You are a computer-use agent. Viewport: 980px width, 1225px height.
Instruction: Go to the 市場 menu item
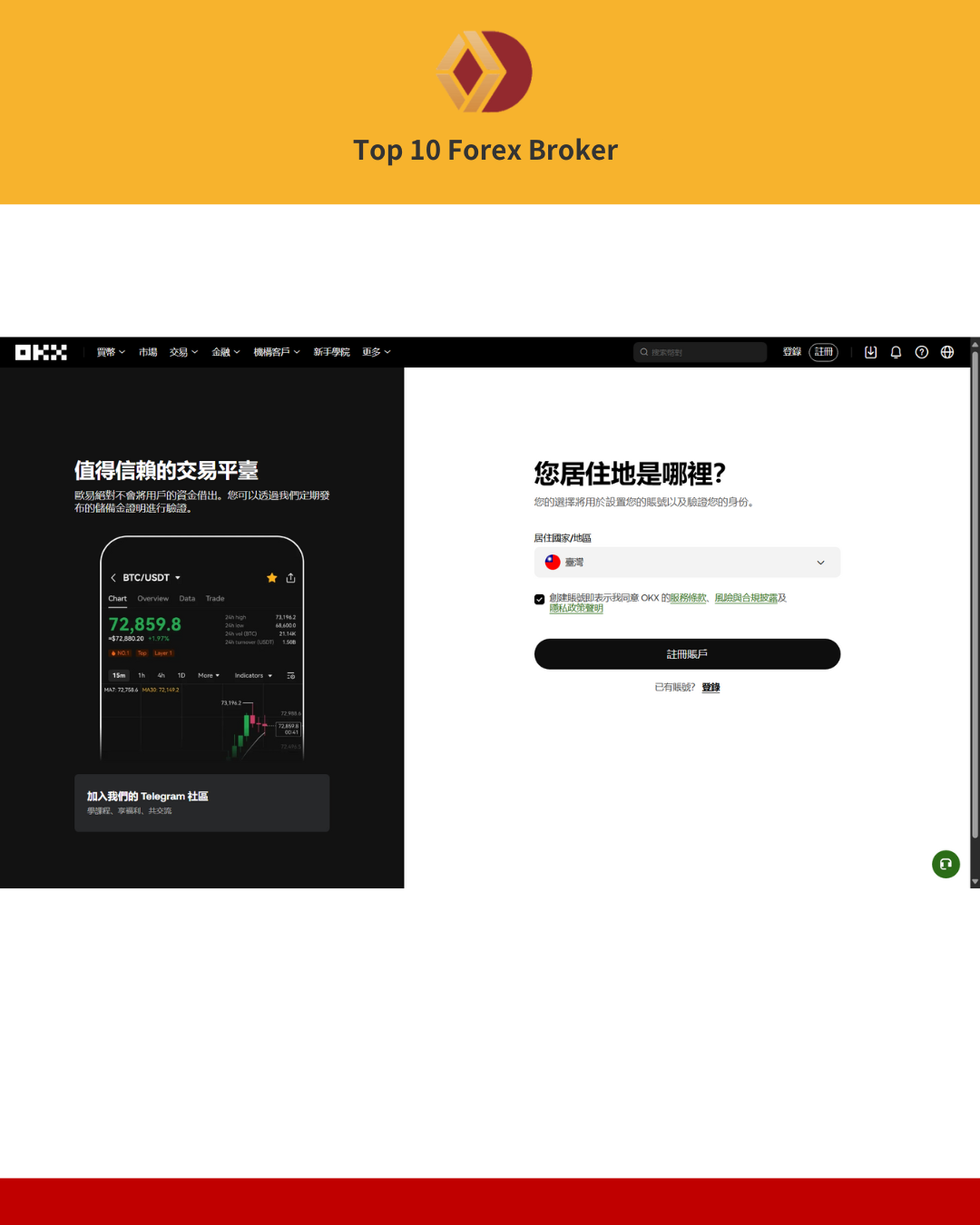pyautogui.click(x=148, y=352)
